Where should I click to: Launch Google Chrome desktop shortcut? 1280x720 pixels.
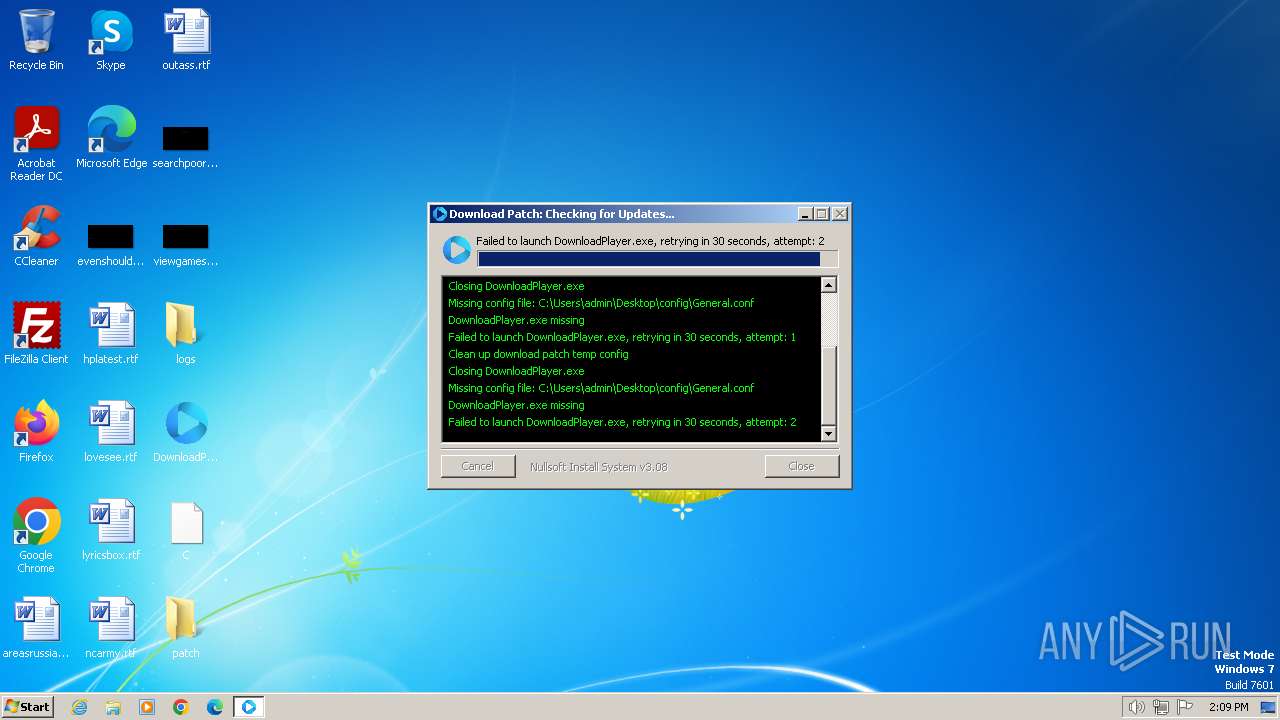tap(36, 536)
